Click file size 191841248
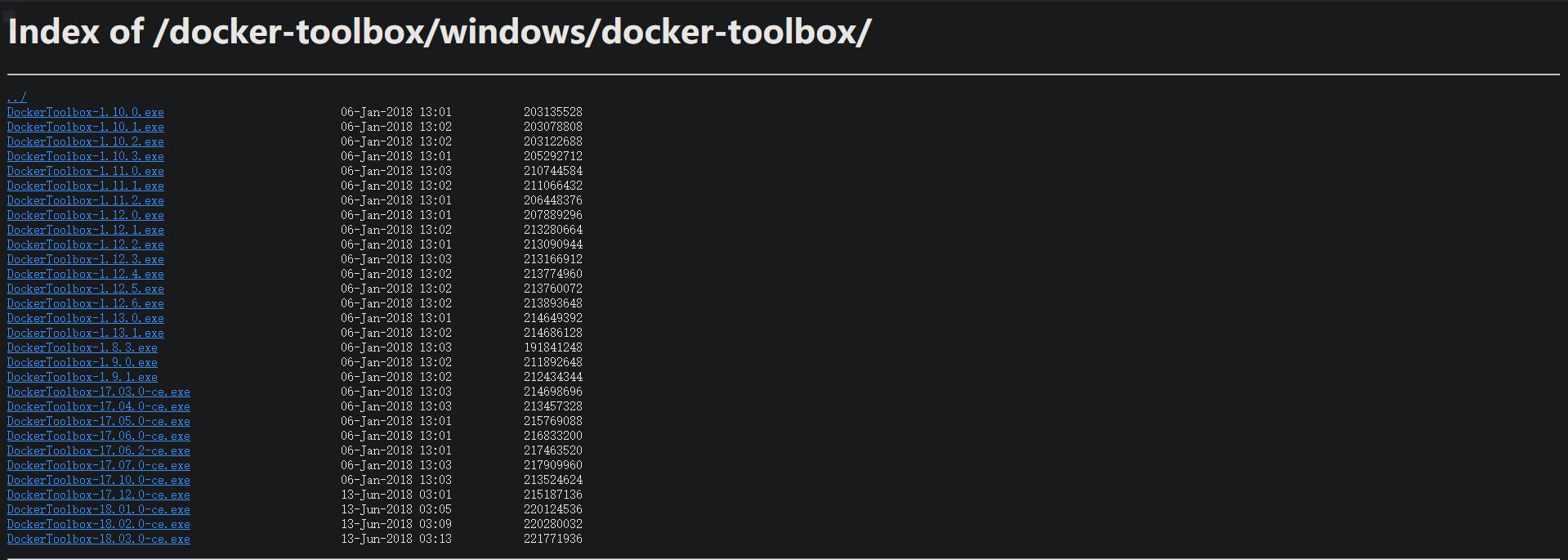Viewport: 1568px width, 560px height. (553, 347)
